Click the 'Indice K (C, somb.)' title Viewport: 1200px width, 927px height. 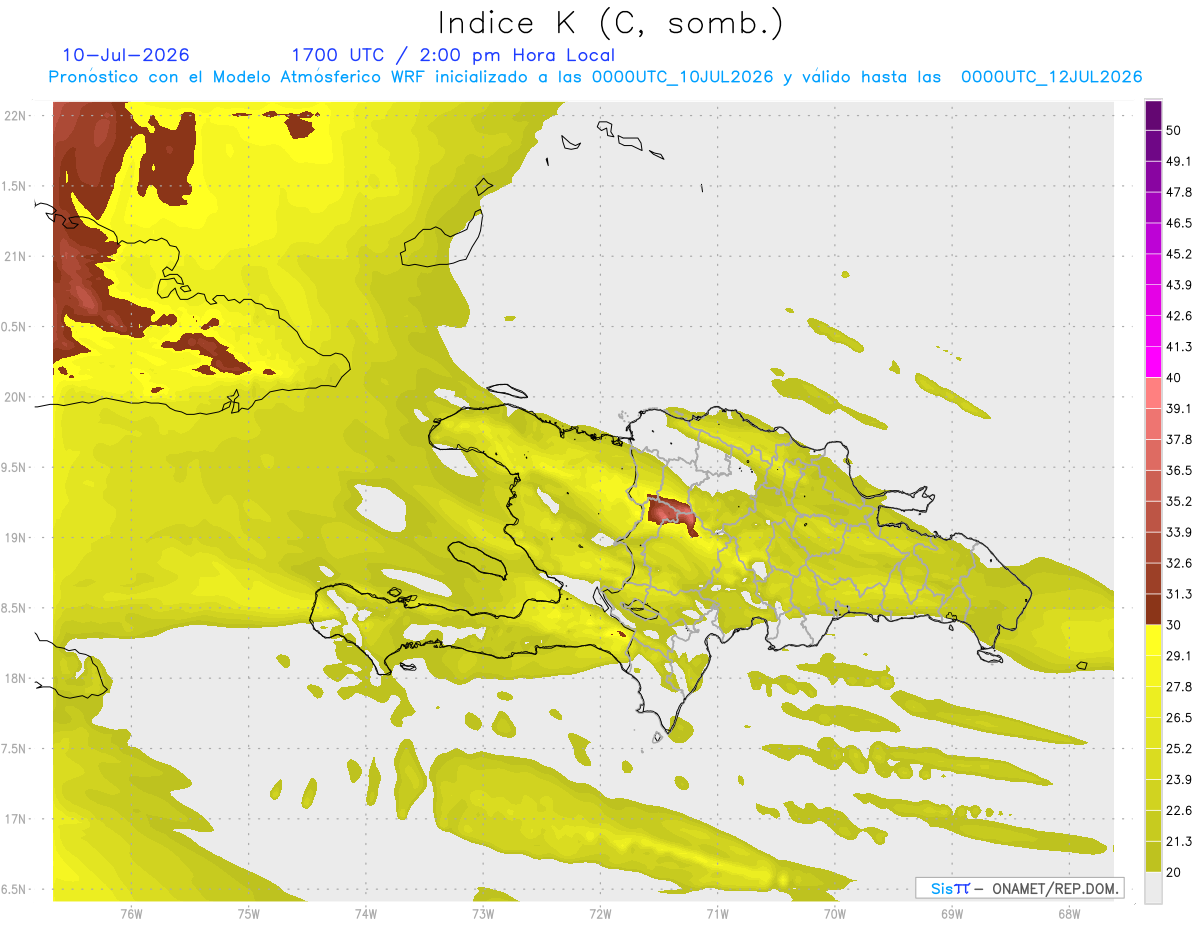tap(611, 22)
